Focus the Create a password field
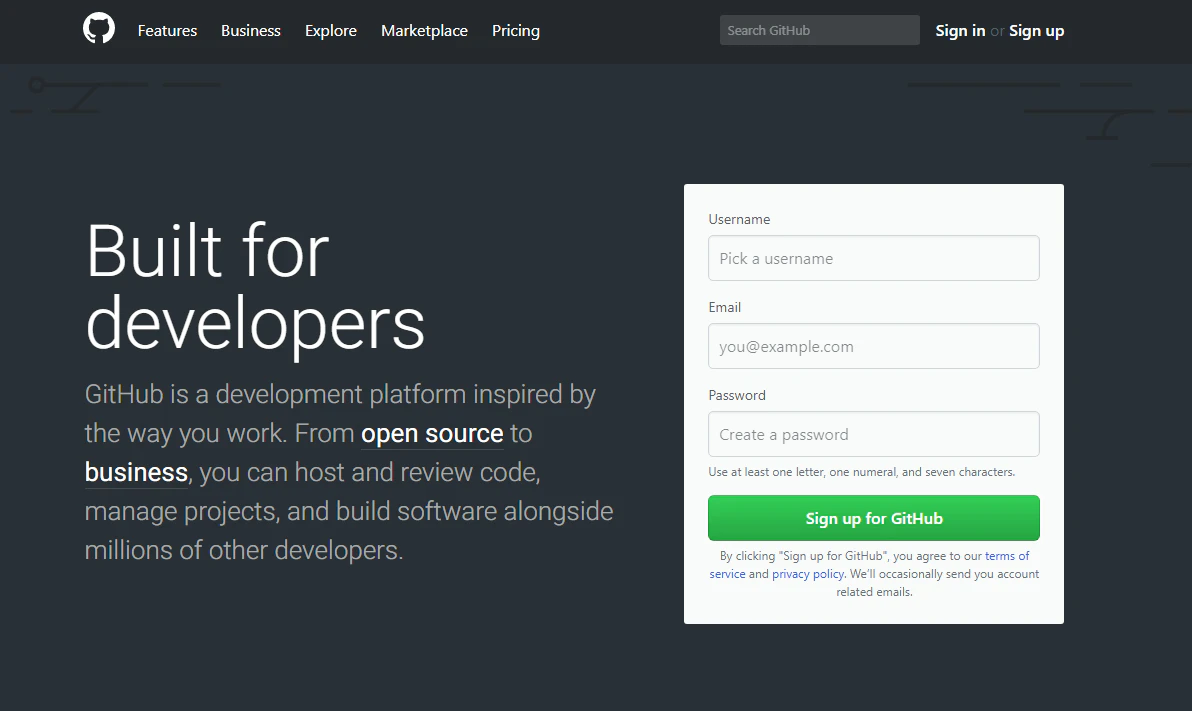This screenshot has height=711, width=1192. (873, 434)
